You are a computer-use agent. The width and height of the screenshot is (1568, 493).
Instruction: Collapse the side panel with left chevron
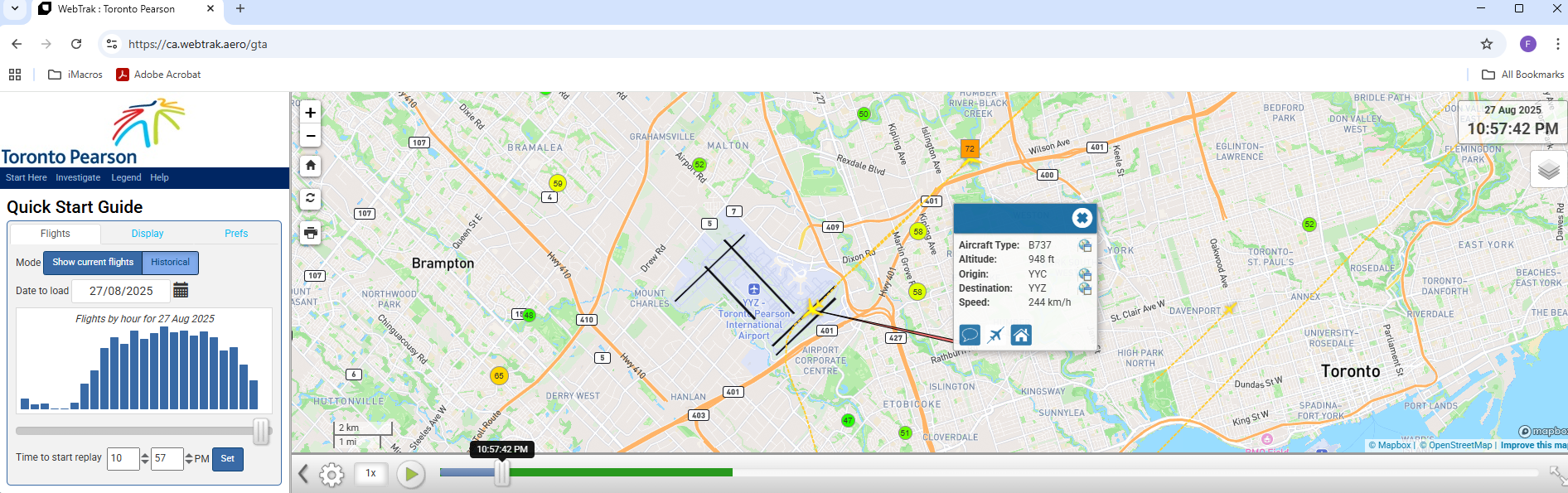pos(303,474)
